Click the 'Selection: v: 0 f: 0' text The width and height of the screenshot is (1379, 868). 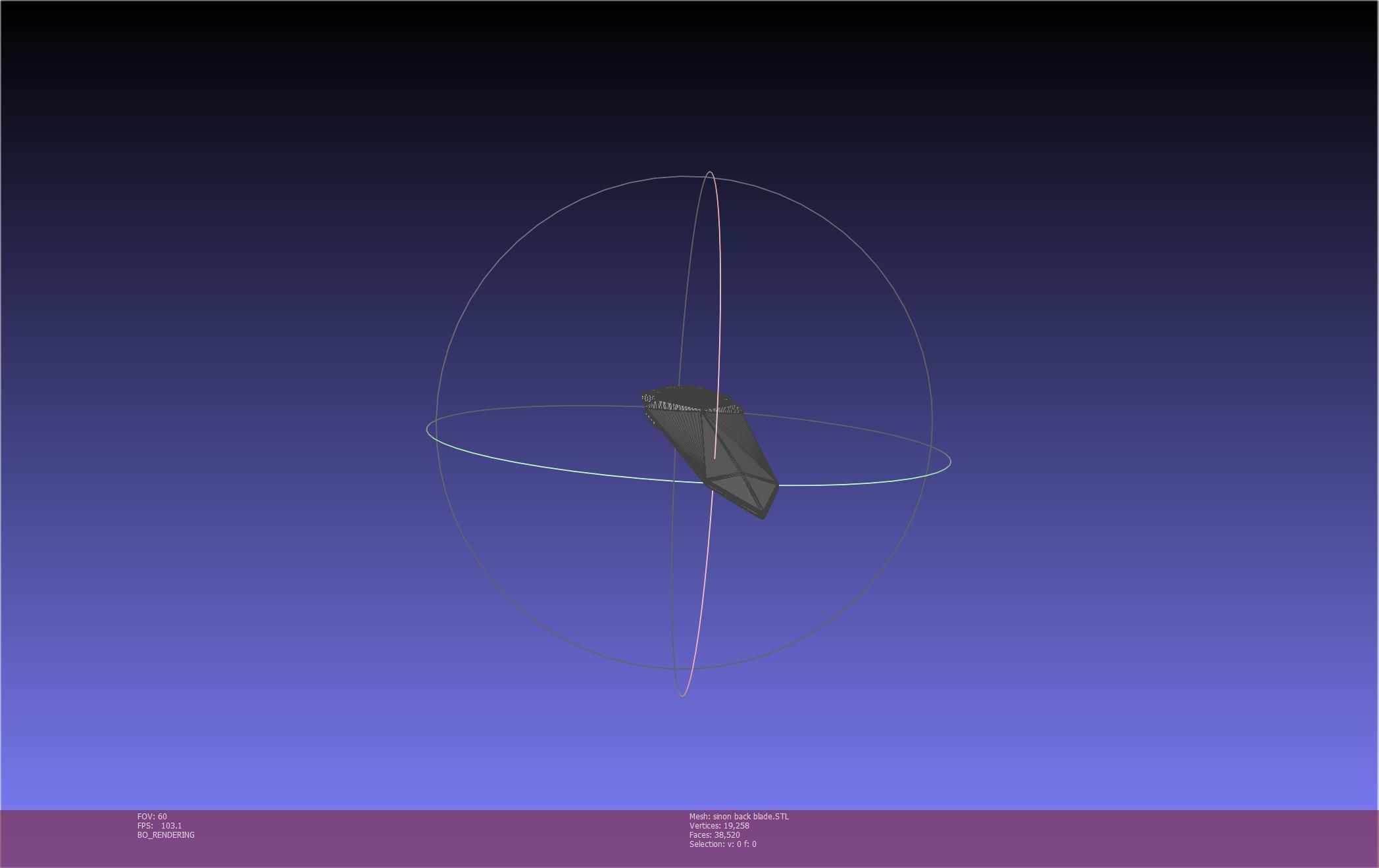722,844
